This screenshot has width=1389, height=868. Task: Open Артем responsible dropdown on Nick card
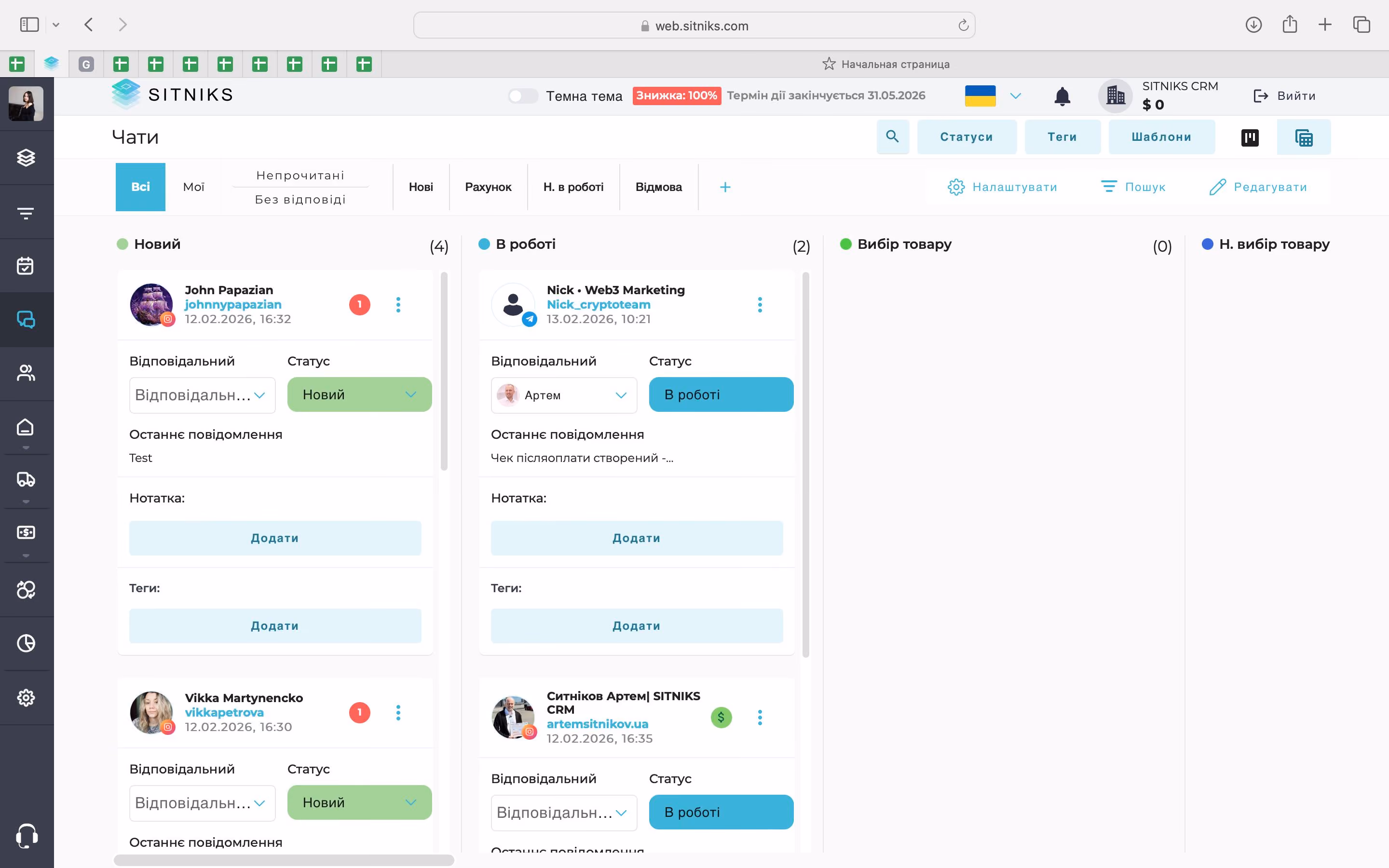pos(564,395)
